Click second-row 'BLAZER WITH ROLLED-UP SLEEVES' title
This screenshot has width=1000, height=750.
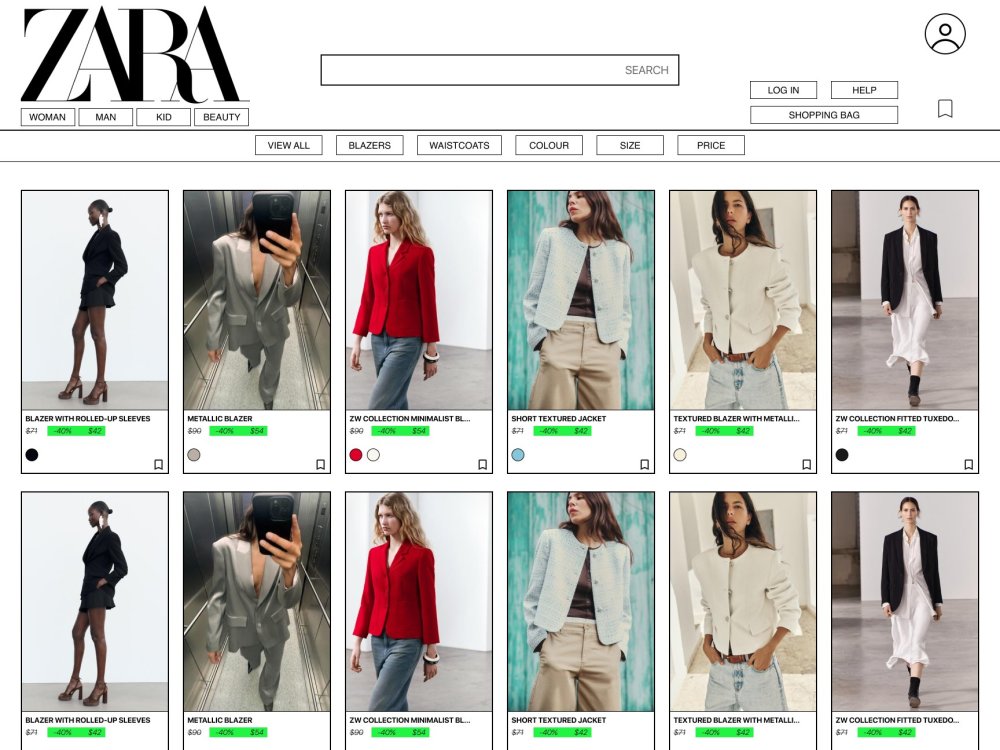pyautogui.click(x=88, y=721)
